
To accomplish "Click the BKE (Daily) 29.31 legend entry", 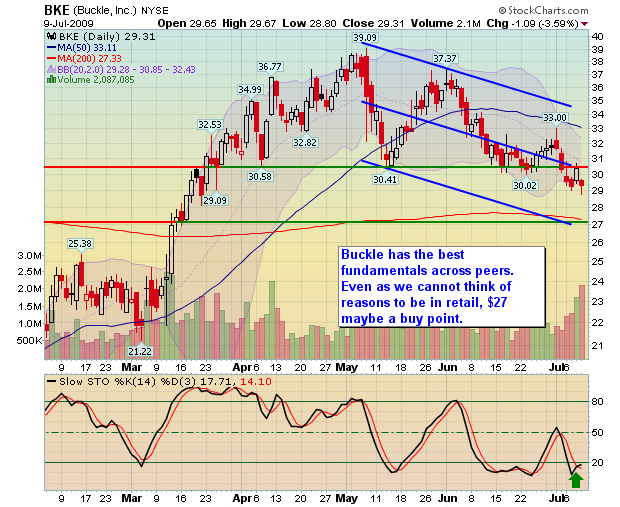I will pyautogui.click(x=106, y=37).
